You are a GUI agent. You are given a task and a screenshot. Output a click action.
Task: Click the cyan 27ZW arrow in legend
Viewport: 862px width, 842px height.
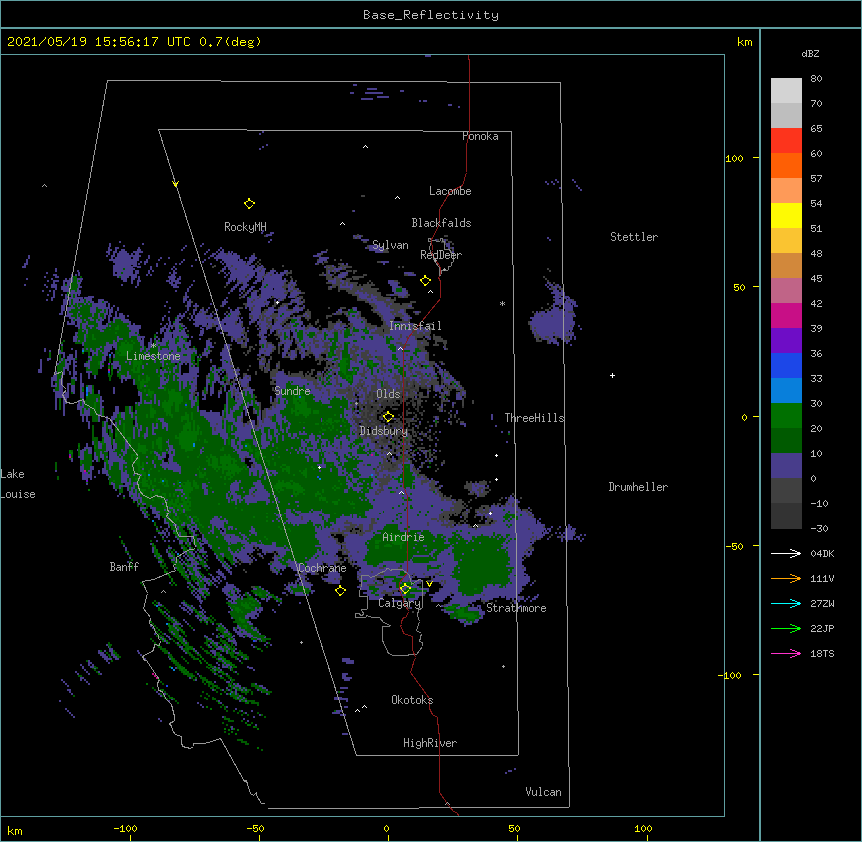[786, 603]
